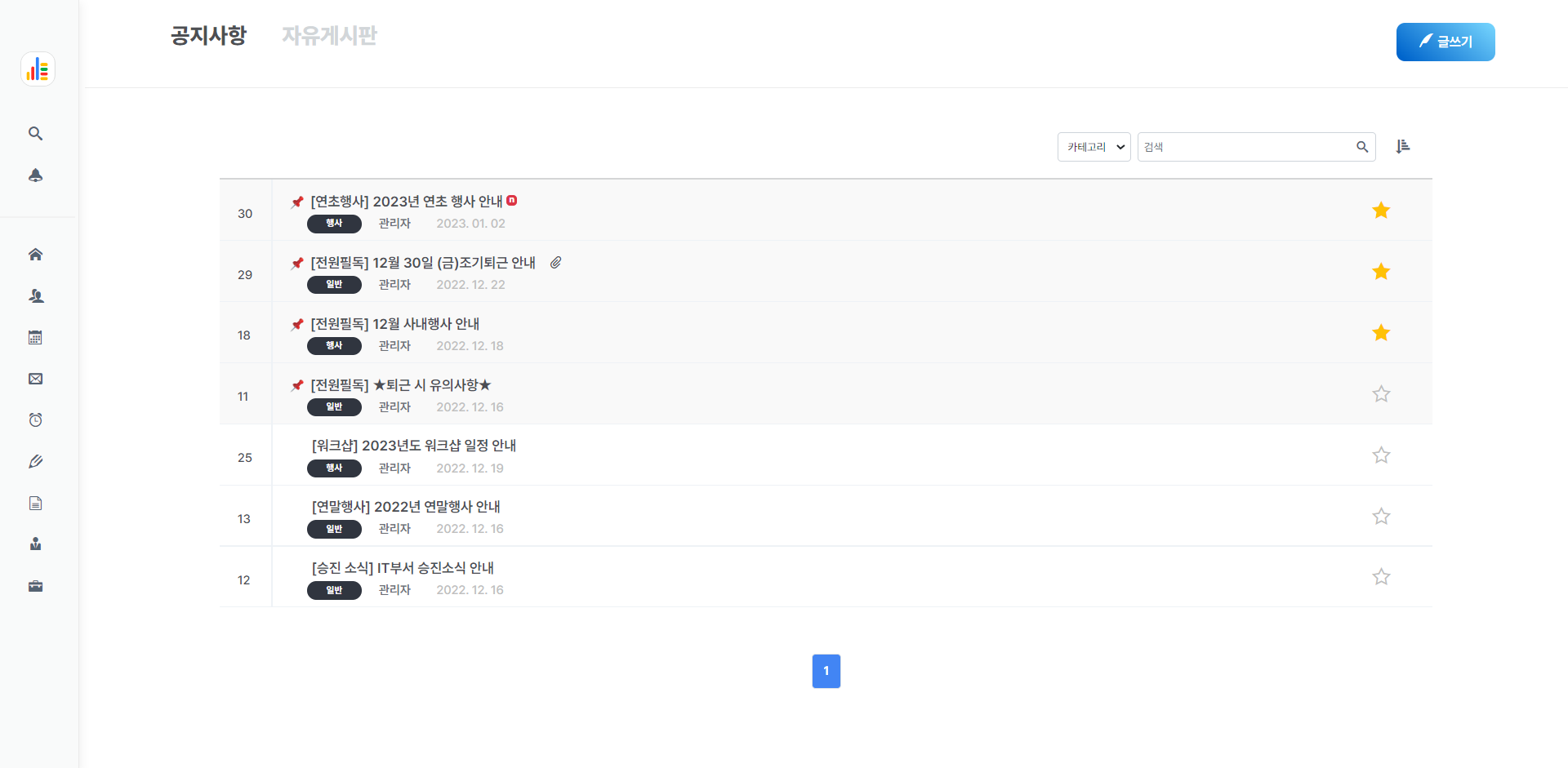Open the [전원필독] 12월 사내행사 안내 post
1568x768 pixels.
pyautogui.click(x=394, y=324)
